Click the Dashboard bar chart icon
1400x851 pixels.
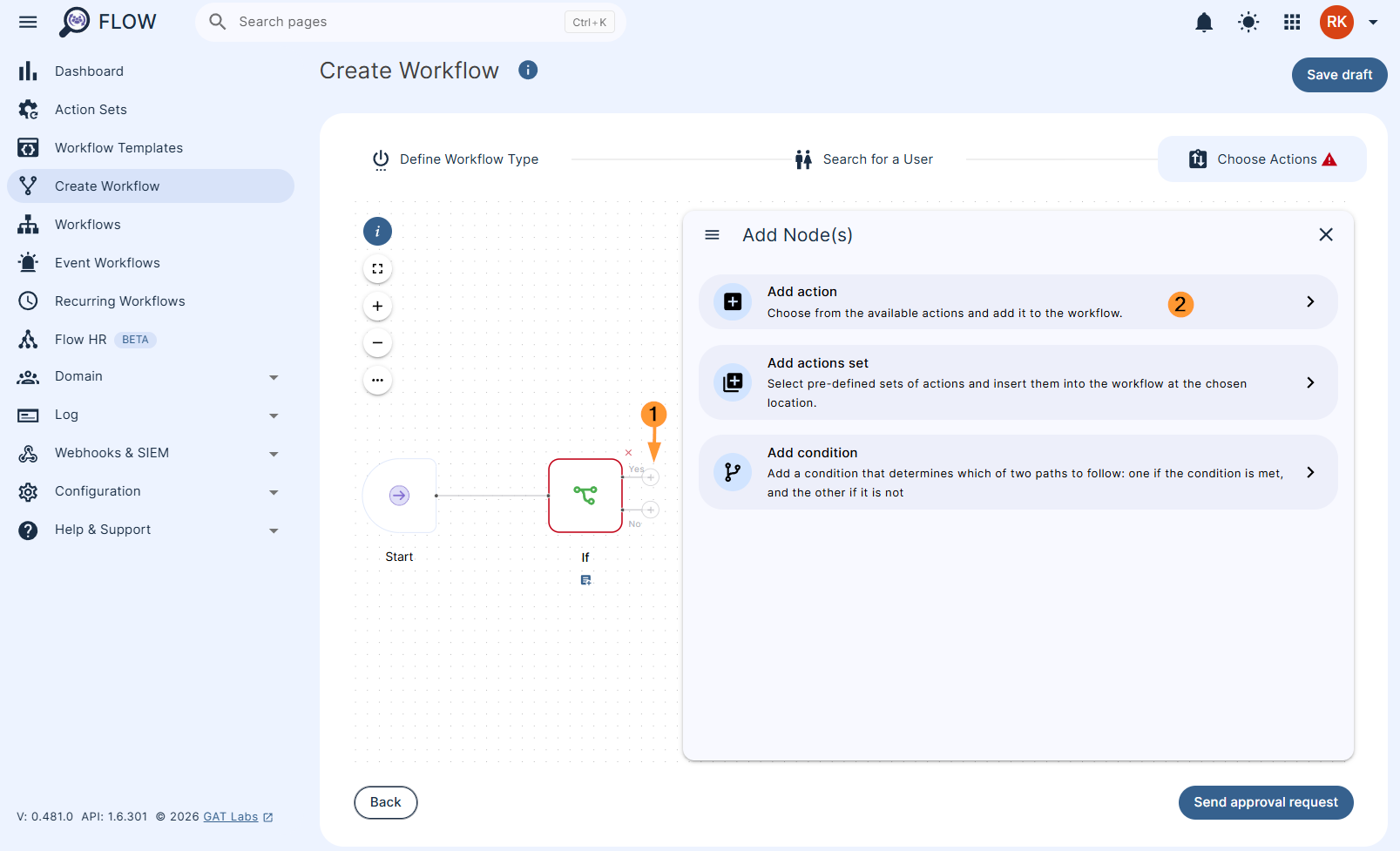click(x=28, y=71)
